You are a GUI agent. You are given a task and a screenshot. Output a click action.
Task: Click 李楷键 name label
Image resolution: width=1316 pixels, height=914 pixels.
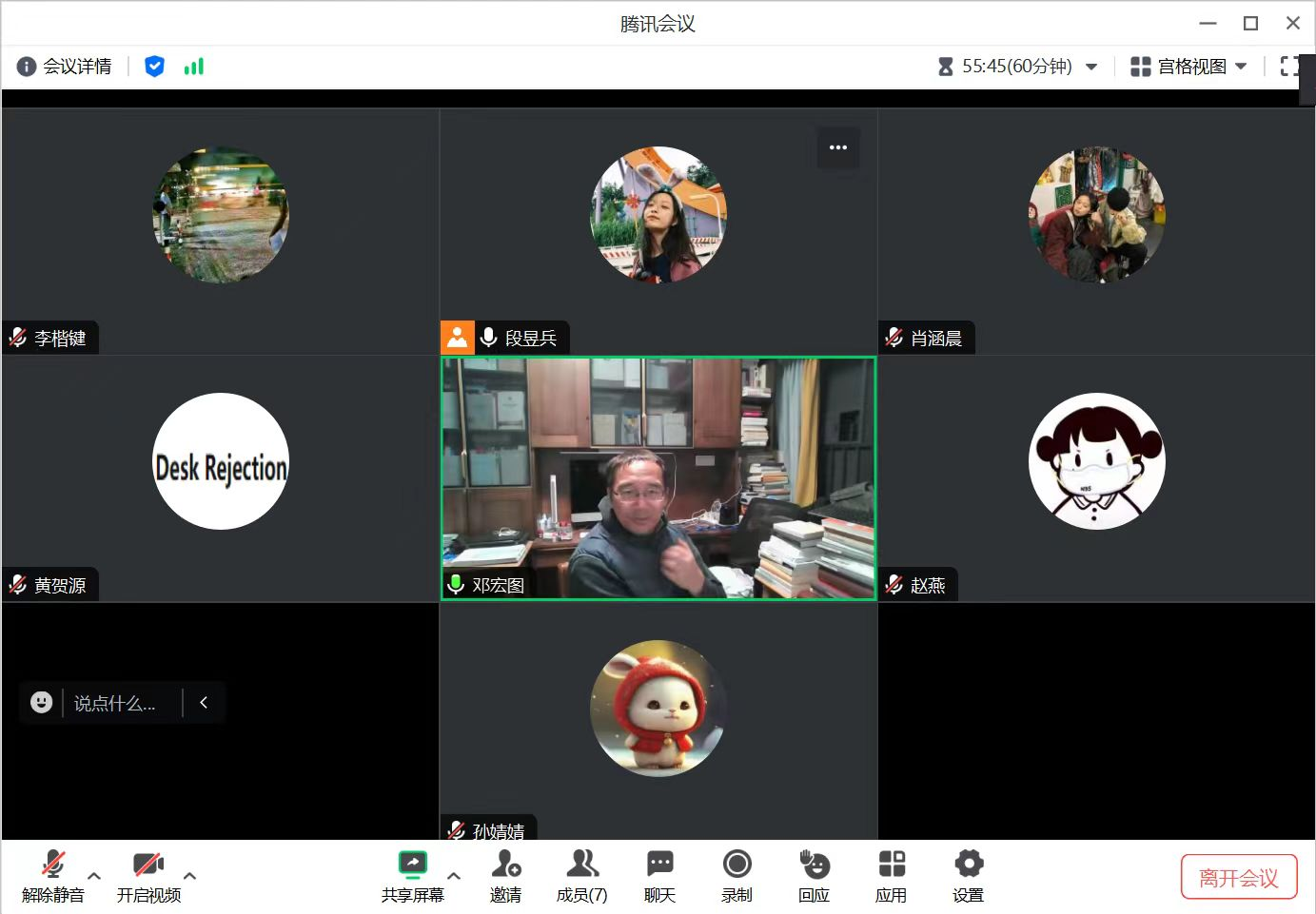tap(60, 338)
